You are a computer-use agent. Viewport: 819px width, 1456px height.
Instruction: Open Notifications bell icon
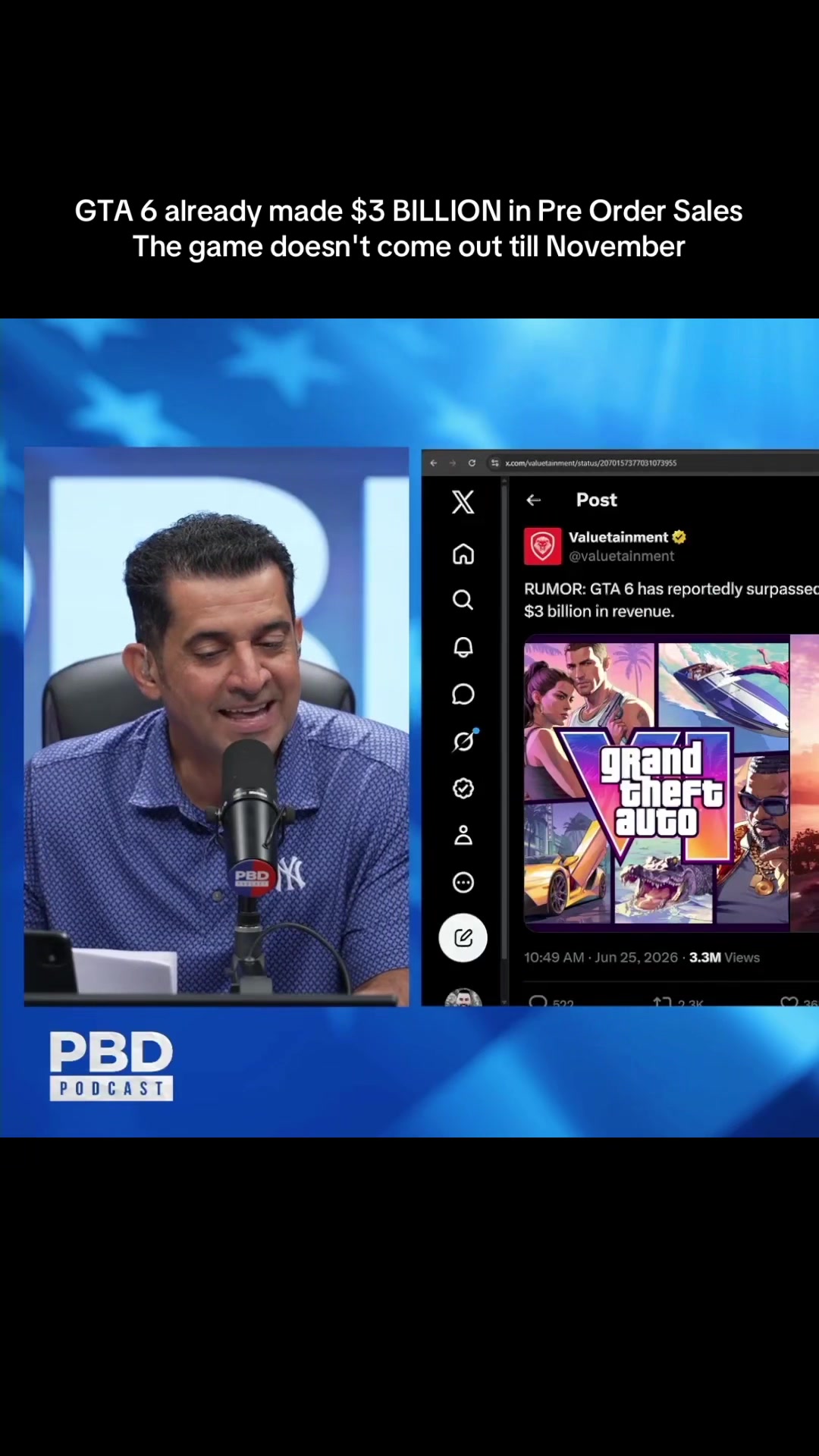point(463,647)
